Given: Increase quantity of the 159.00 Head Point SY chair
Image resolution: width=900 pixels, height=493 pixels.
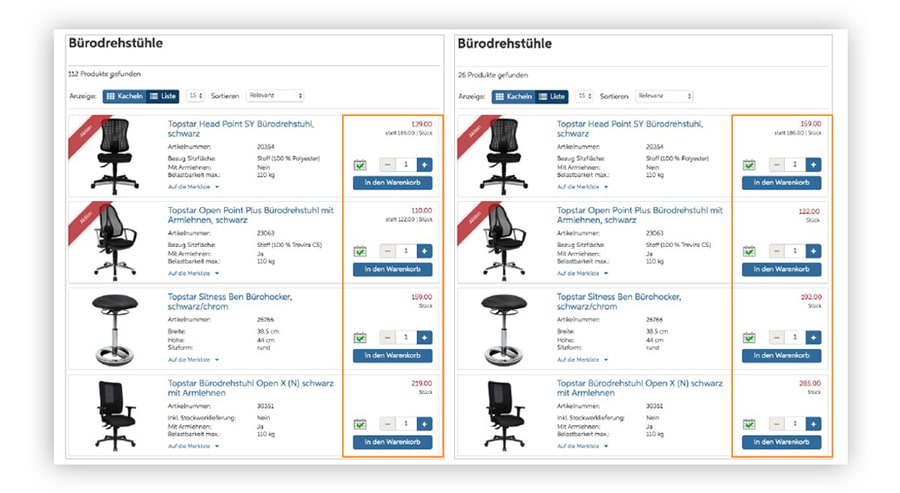Looking at the screenshot, I should (813, 165).
